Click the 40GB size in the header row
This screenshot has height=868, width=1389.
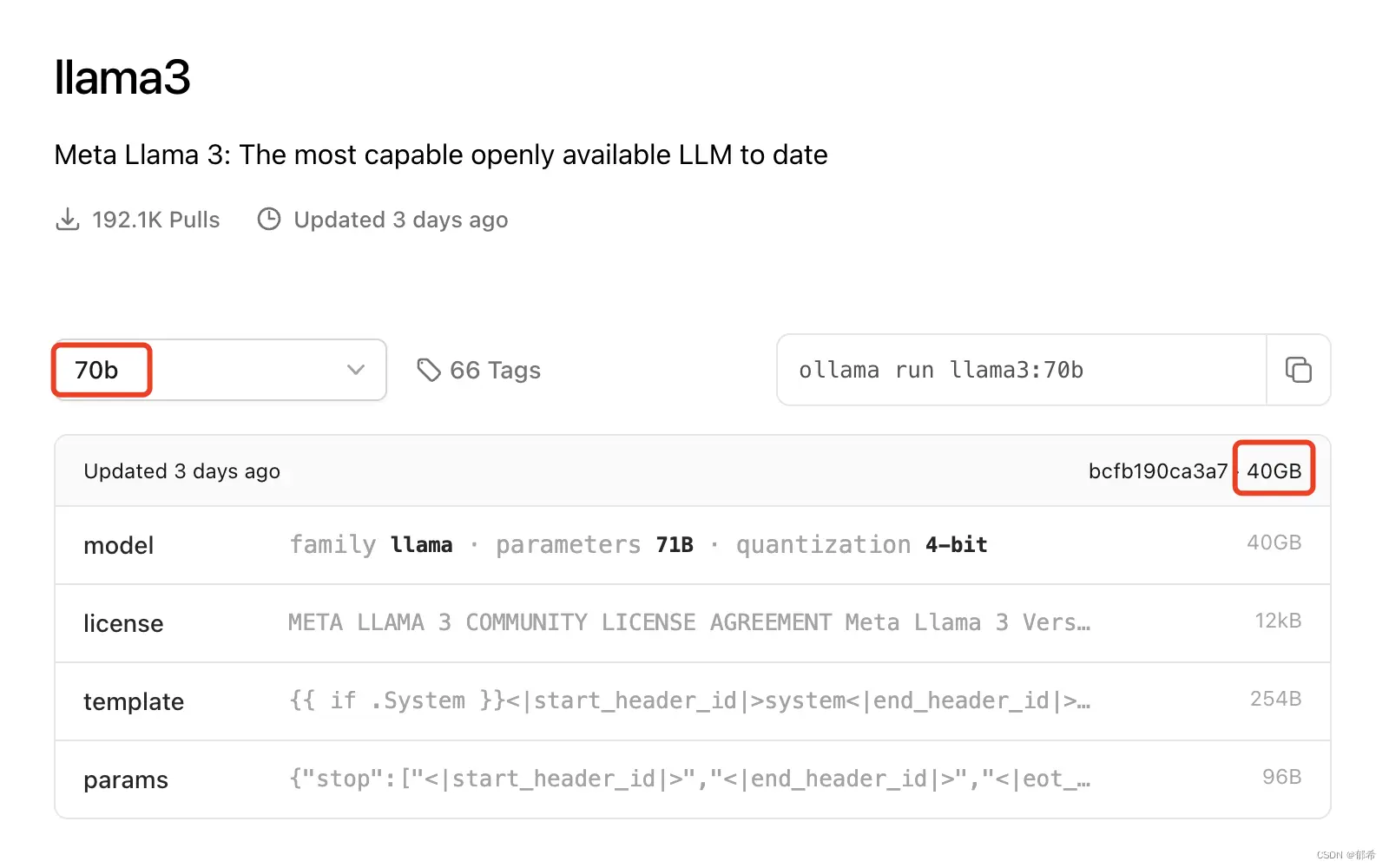tap(1274, 471)
